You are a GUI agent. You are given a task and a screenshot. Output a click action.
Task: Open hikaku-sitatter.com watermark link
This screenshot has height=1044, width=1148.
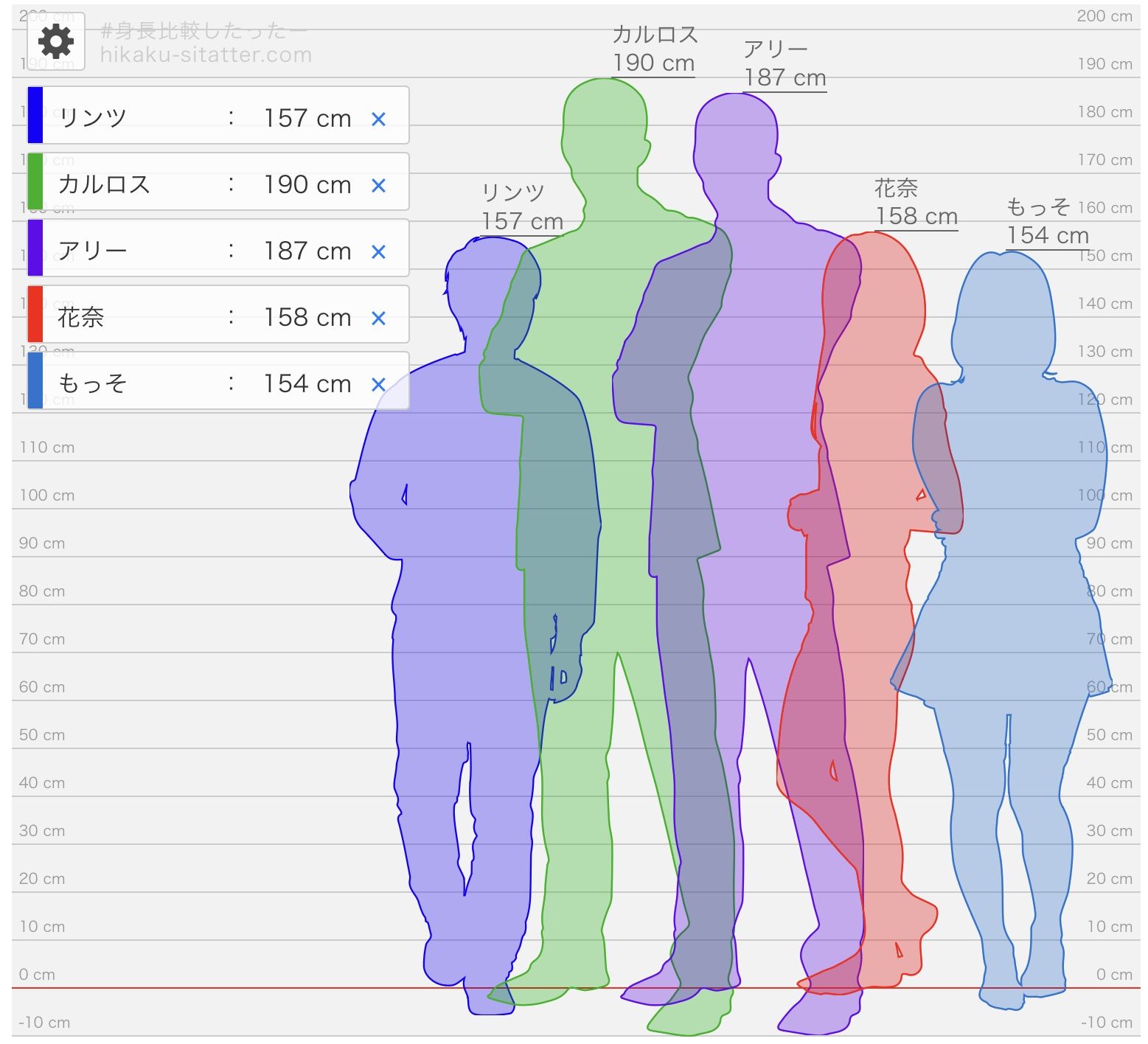tap(206, 55)
